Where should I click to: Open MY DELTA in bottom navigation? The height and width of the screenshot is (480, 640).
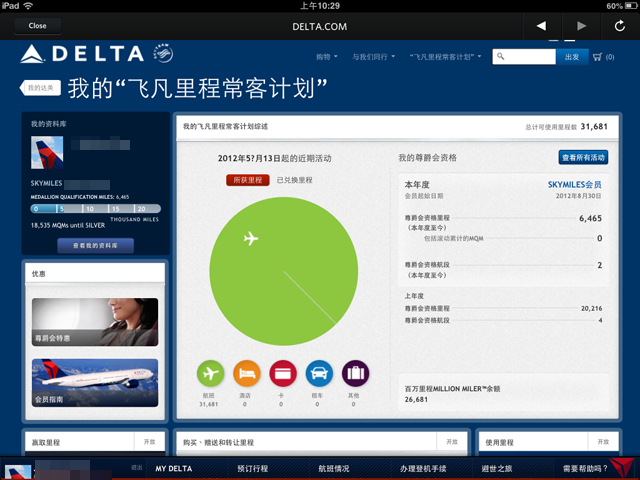pyautogui.click(x=173, y=469)
